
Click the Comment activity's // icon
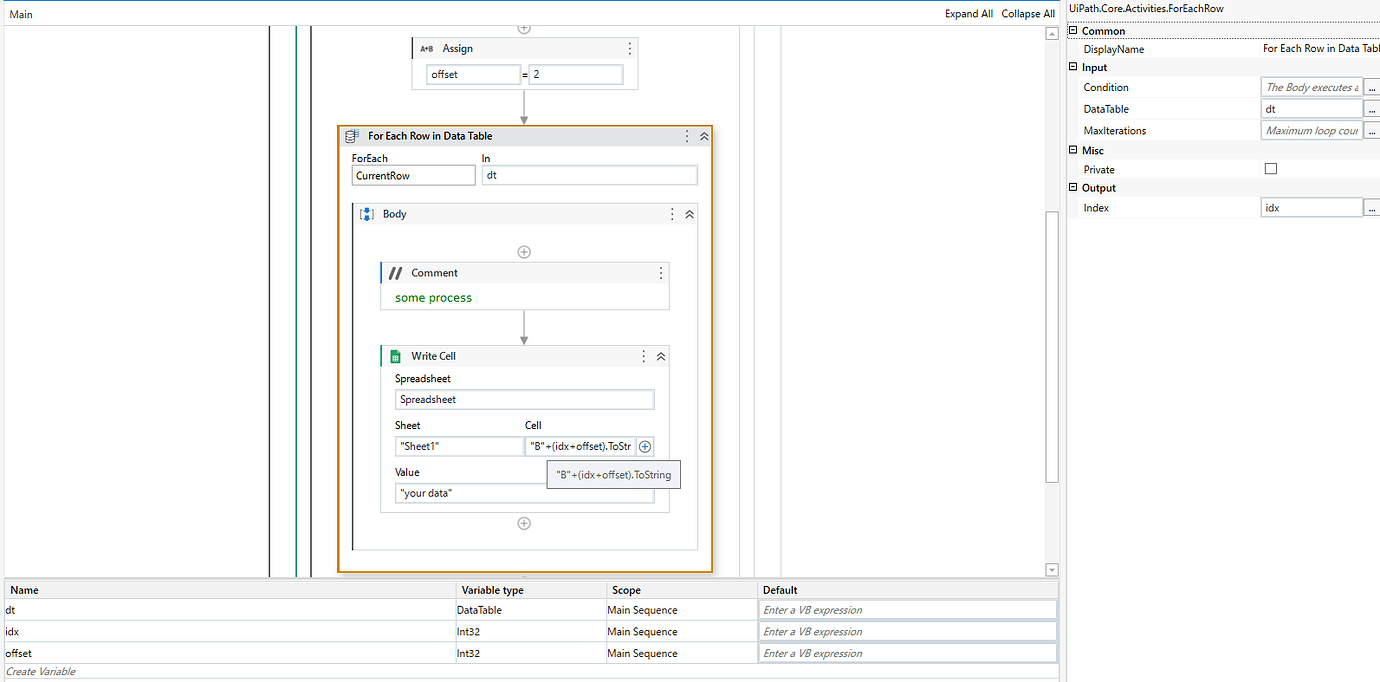click(394, 272)
